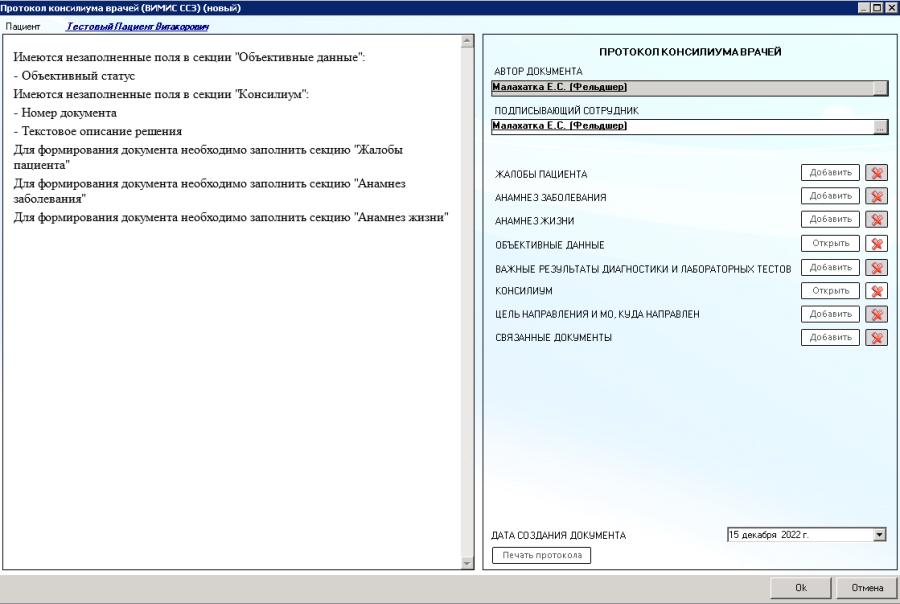
Task: Confirm the protocol with Ok
Action: coord(801,588)
